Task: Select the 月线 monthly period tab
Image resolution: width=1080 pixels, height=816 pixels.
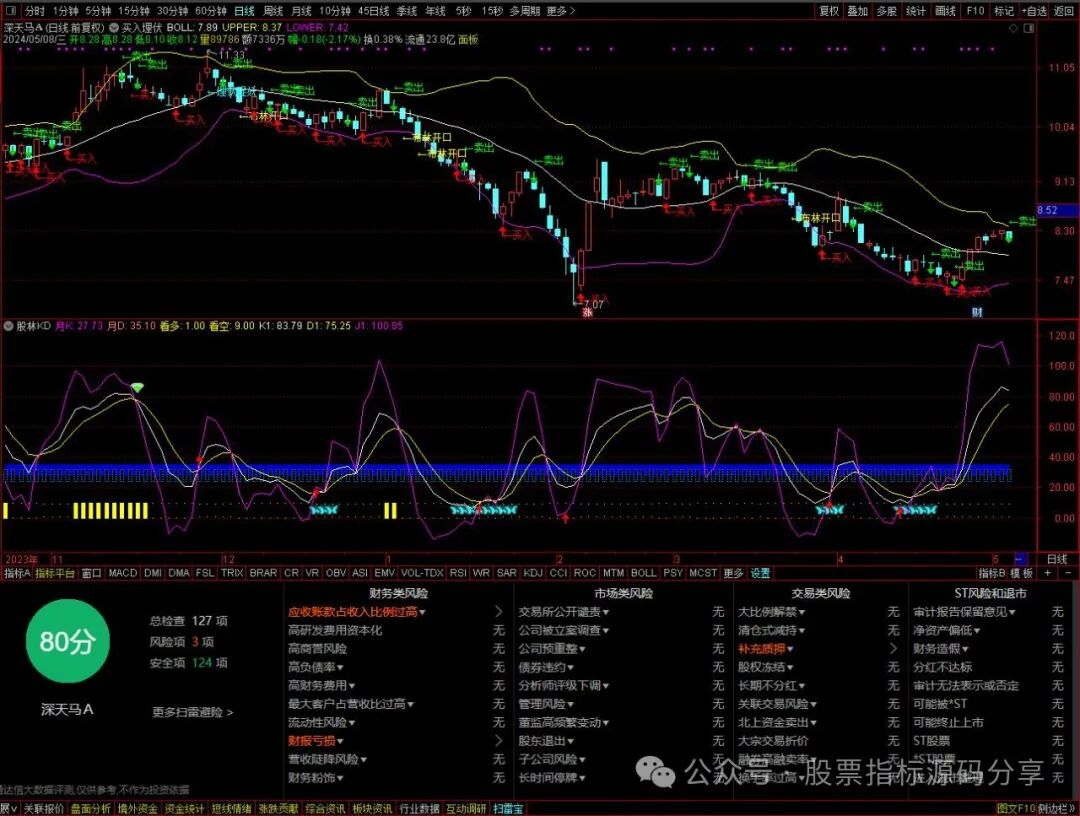Action: click(301, 11)
